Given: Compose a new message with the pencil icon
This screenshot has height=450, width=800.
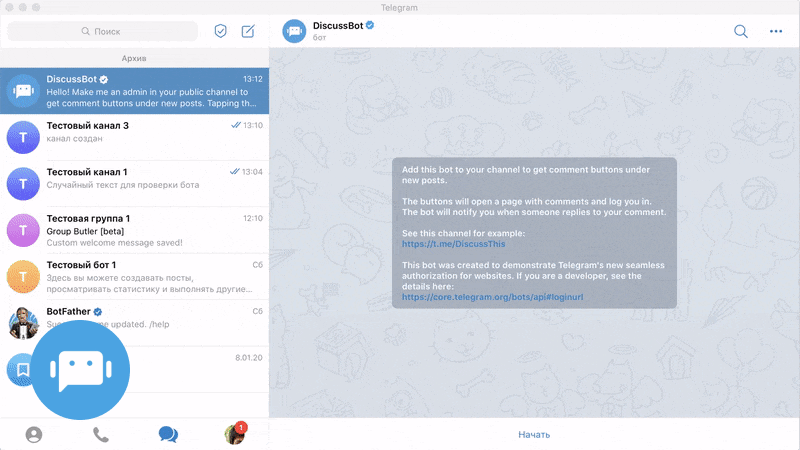Looking at the screenshot, I should (248, 31).
